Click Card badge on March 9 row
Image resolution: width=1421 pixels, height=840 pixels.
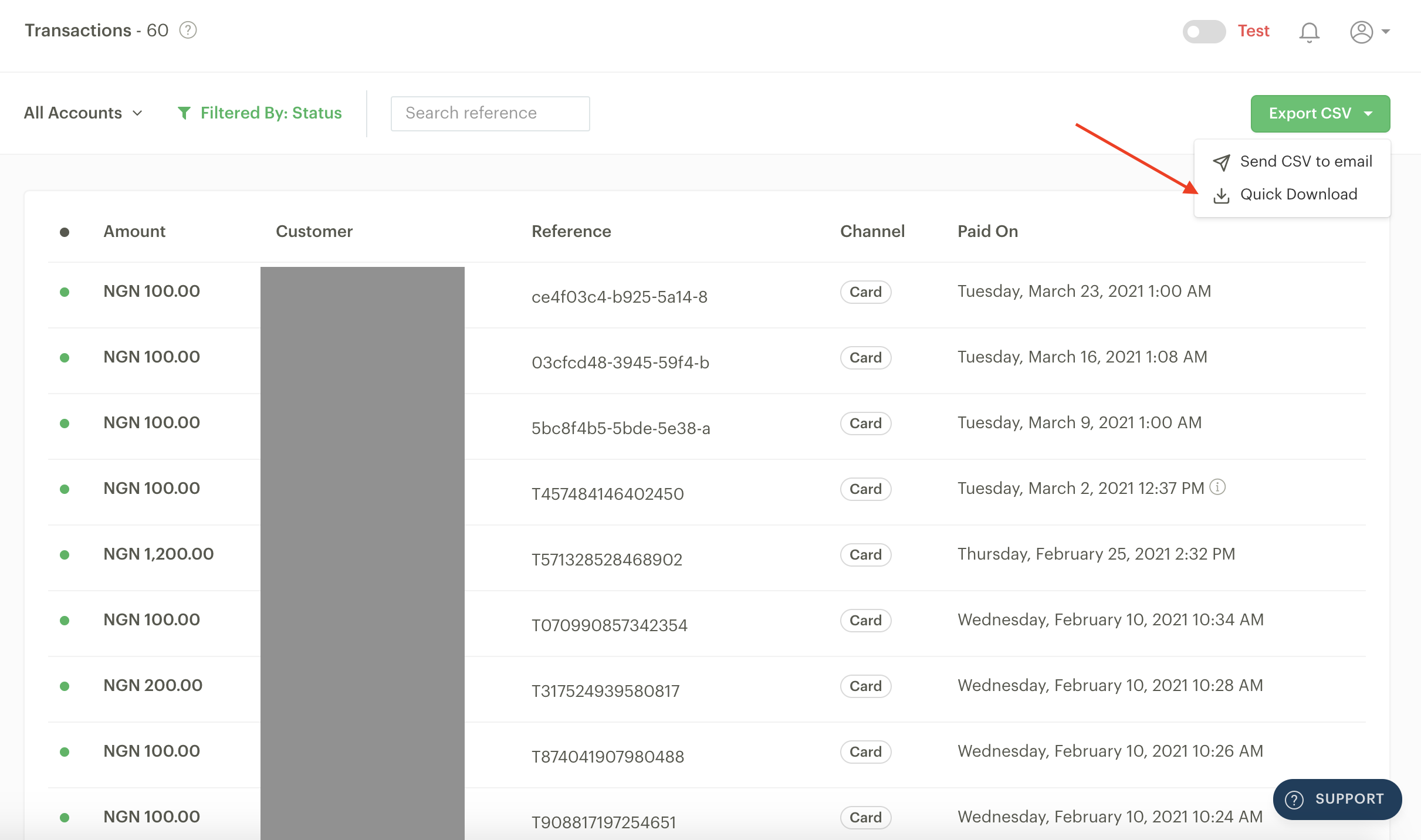coord(865,423)
